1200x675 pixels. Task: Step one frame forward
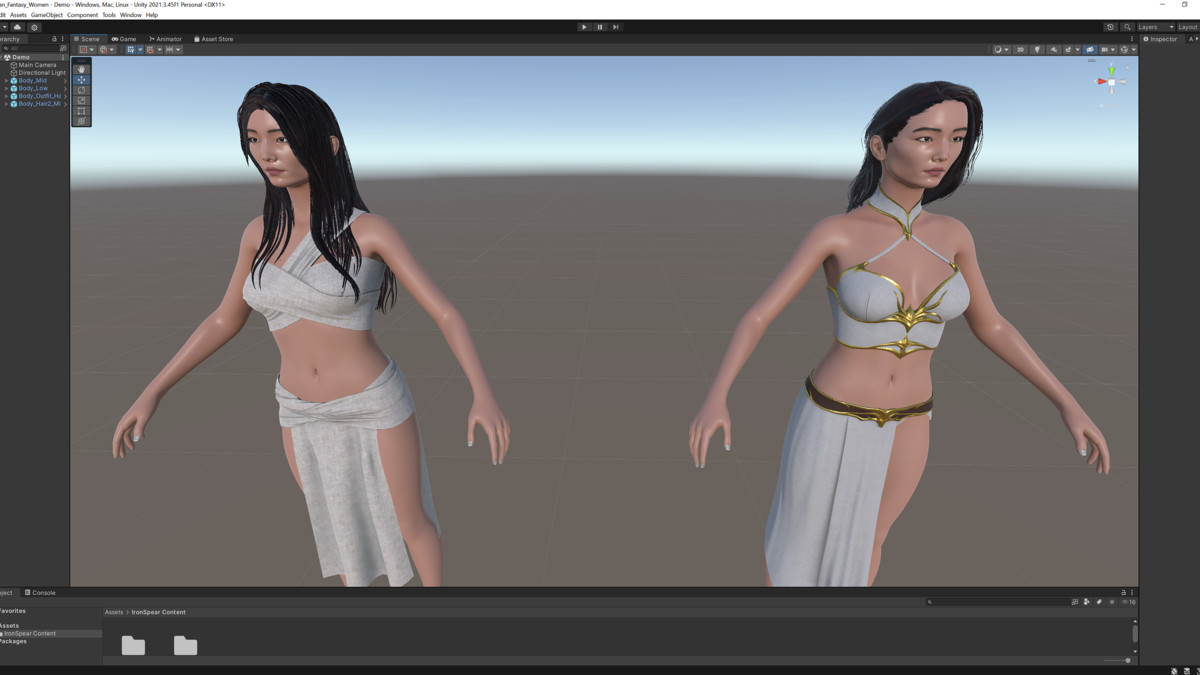tap(616, 27)
